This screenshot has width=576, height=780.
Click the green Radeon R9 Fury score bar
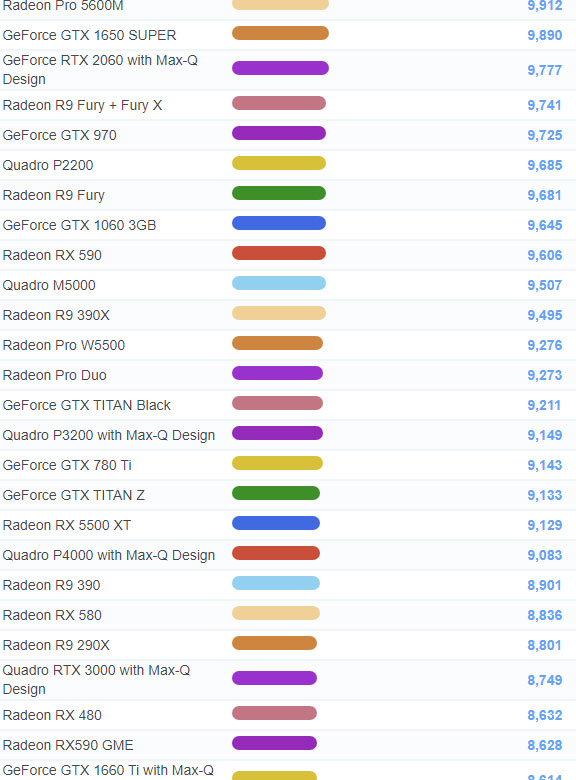pos(279,193)
